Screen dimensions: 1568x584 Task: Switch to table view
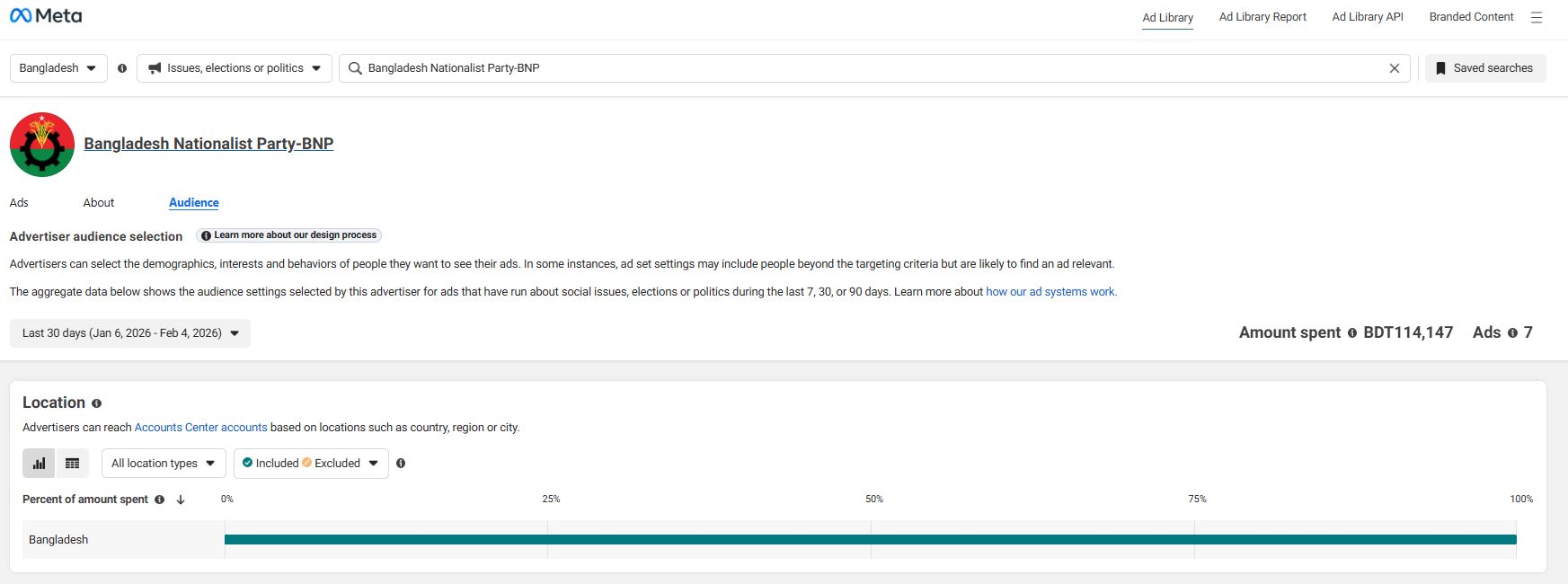click(x=73, y=464)
